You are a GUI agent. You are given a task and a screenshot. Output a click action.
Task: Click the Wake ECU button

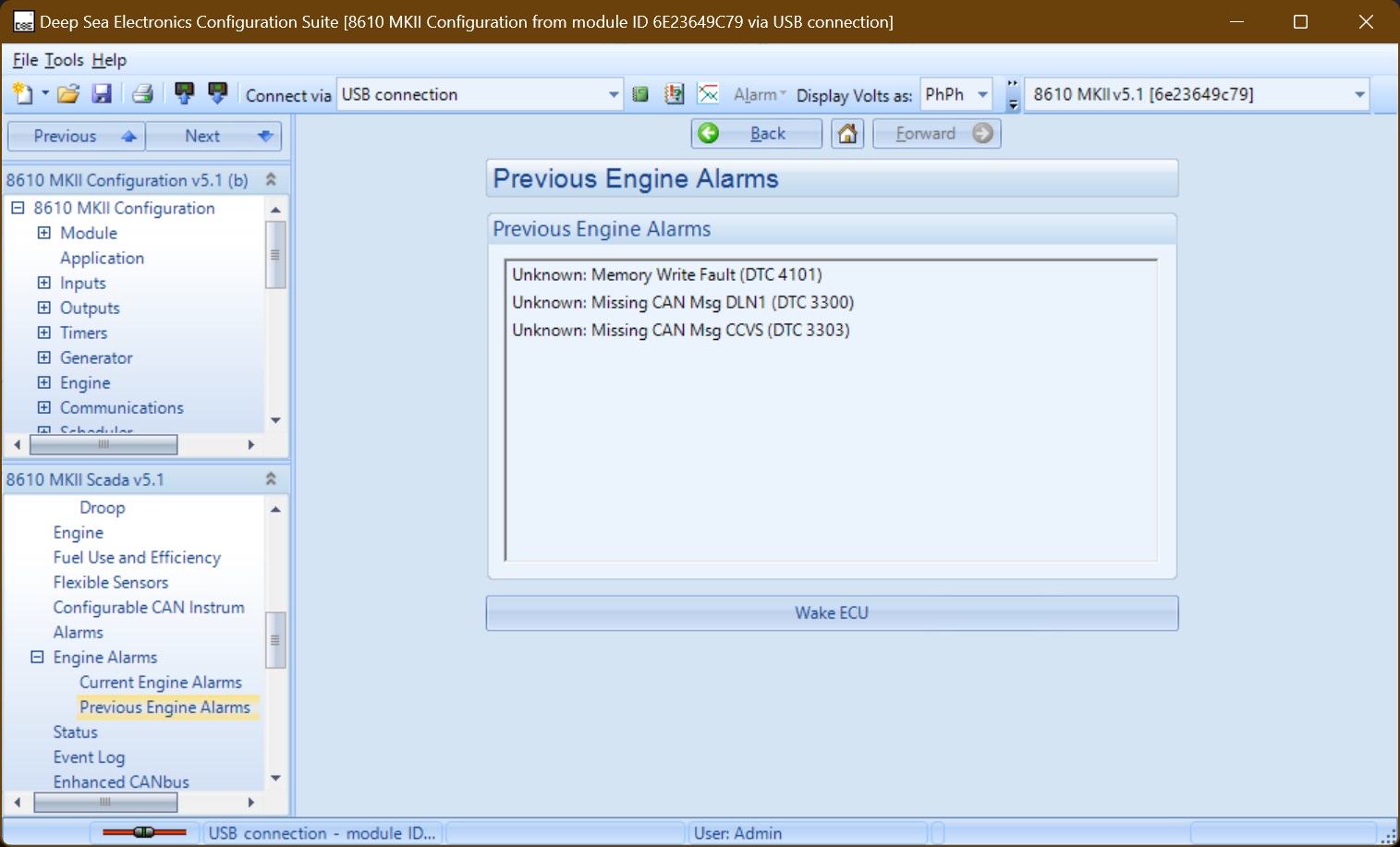coord(832,613)
